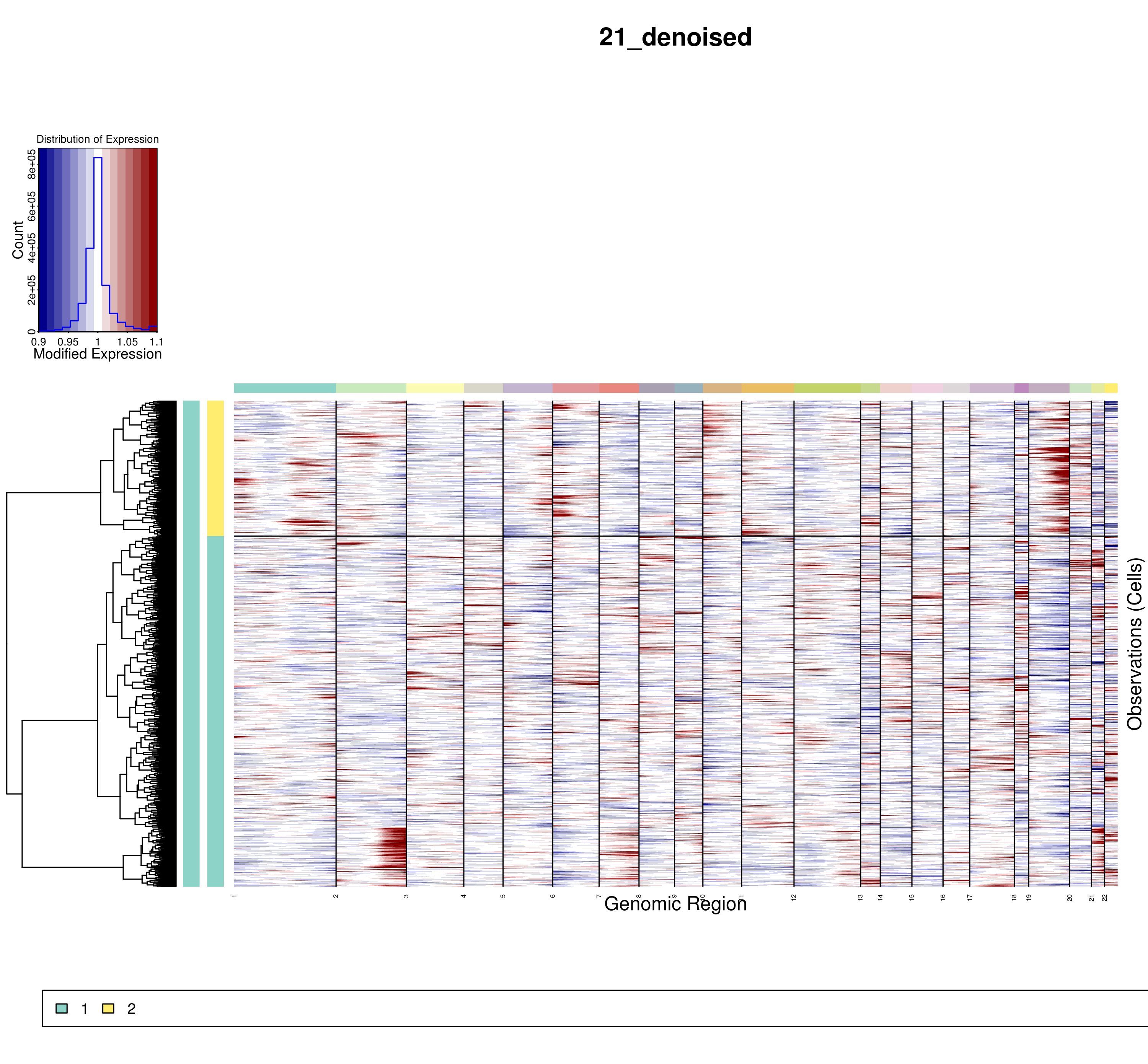Click the darkest red strip in color key
Image resolution: width=1148 pixels, height=1064 pixels.
(153, 240)
